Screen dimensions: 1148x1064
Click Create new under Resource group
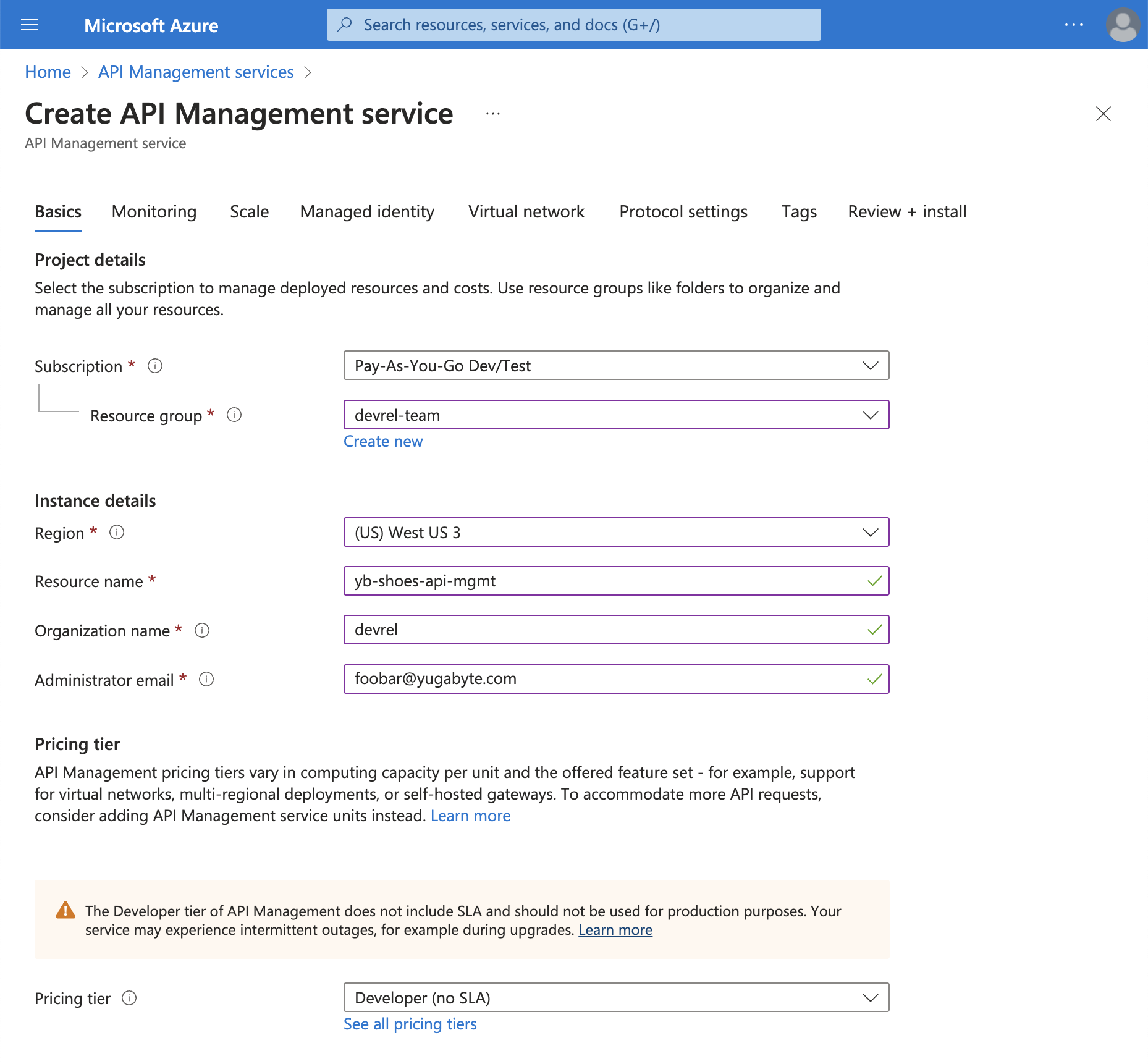pyautogui.click(x=383, y=441)
